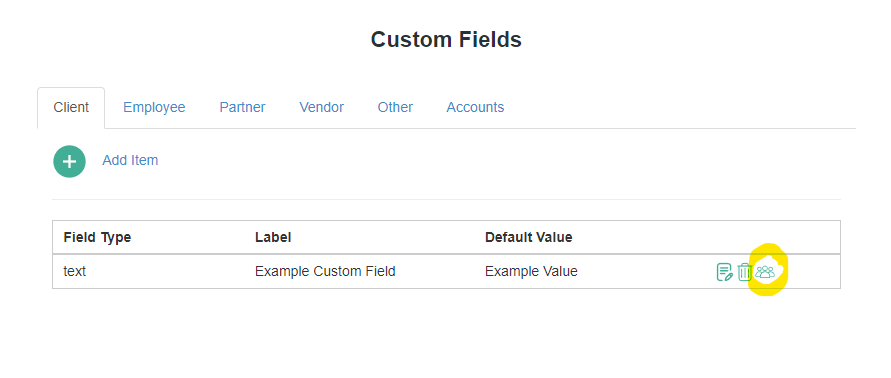Open the edit icon for Example Custom Field
The height and width of the screenshot is (378, 891).
724,272
